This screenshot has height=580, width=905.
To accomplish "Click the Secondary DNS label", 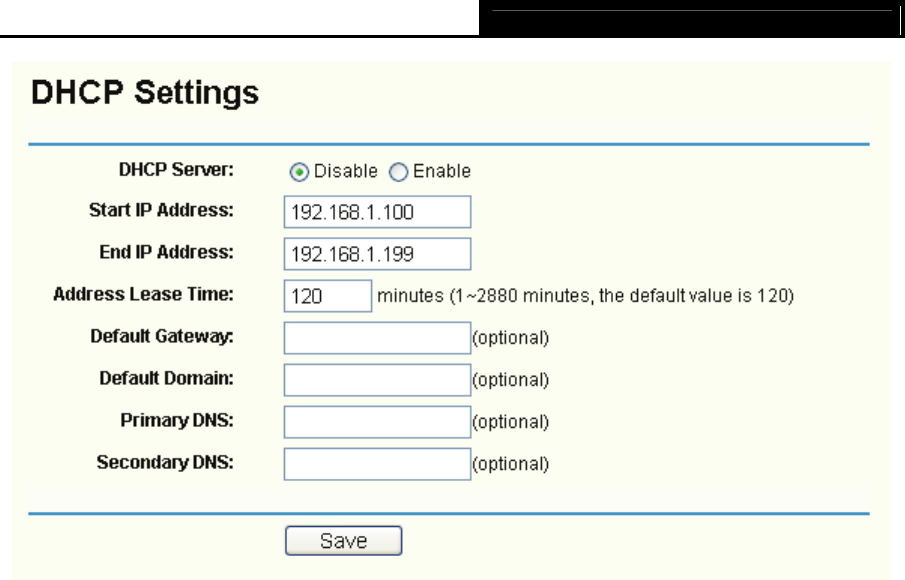I will 165,462.
